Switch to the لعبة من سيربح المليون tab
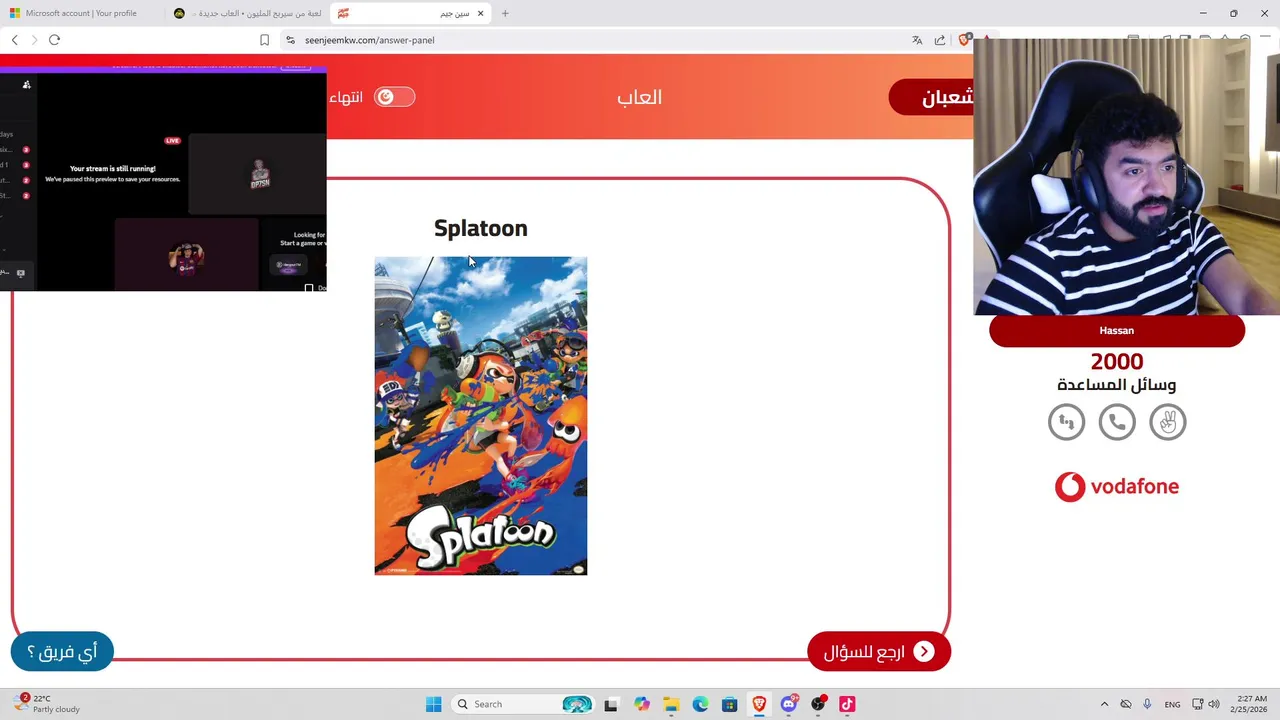 [x=246, y=13]
